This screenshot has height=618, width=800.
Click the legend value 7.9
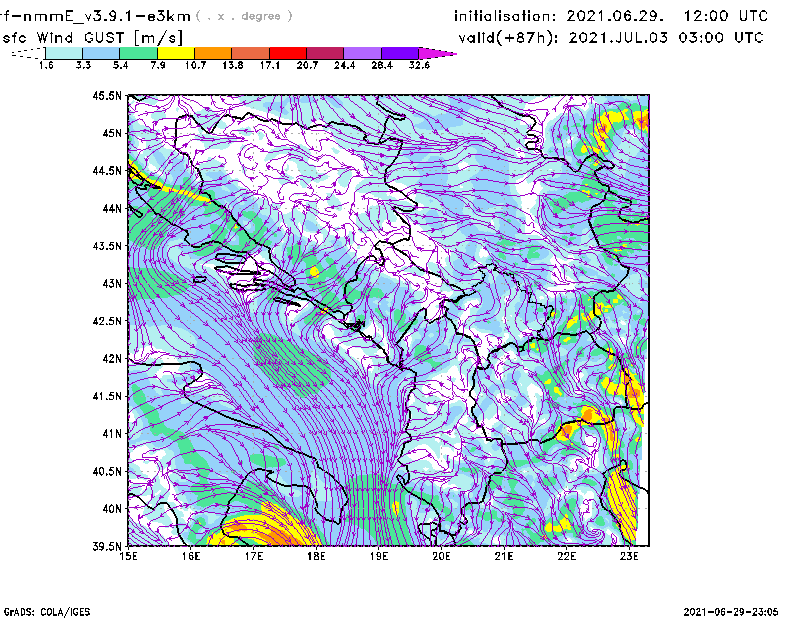click(158, 65)
